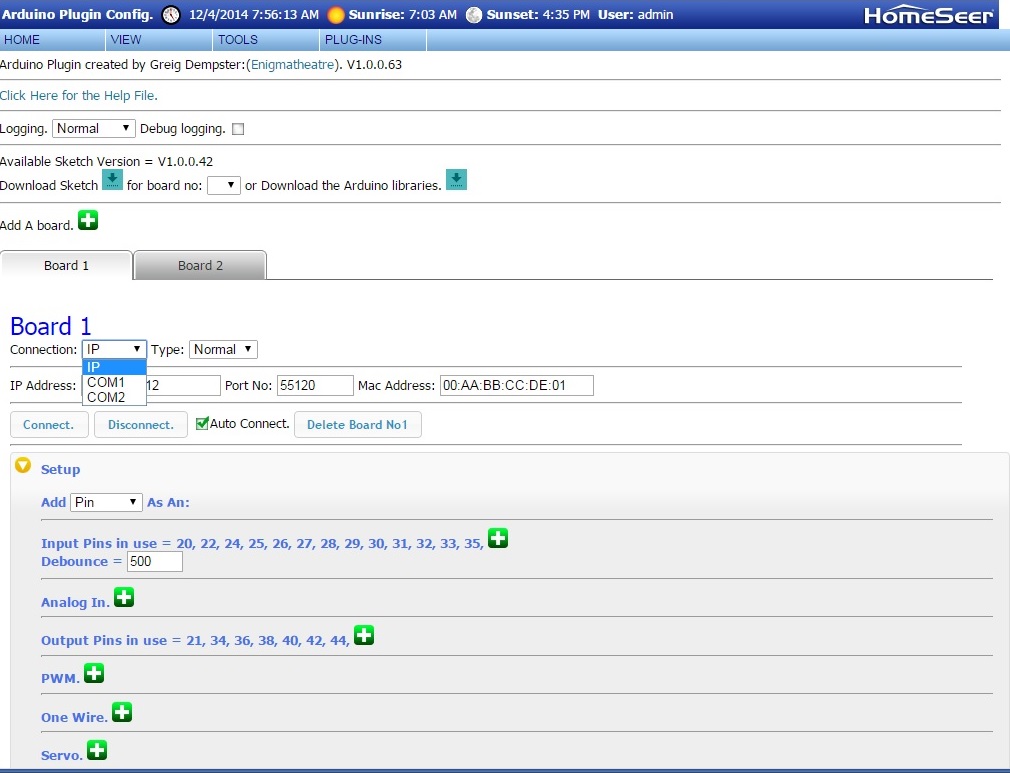Click the Disconnect button
1010x773 pixels.
point(140,425)
